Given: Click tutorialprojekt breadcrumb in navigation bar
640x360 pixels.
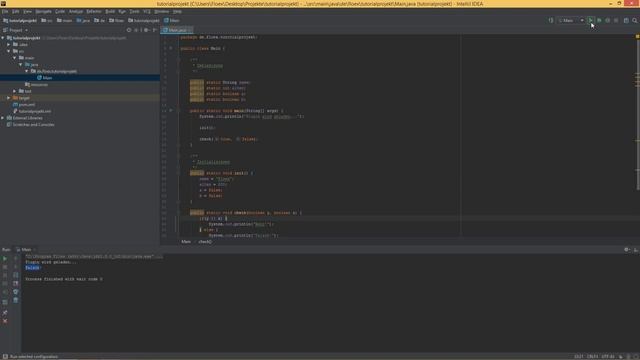Looking at the screenshot, I should click(20, 20).
